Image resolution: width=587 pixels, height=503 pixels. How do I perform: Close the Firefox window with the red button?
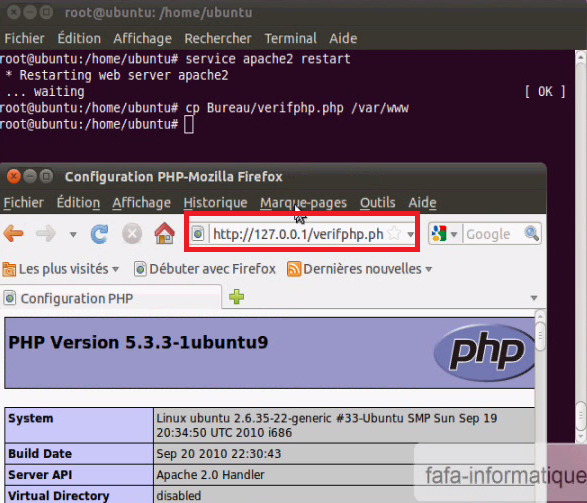point(14,176)
